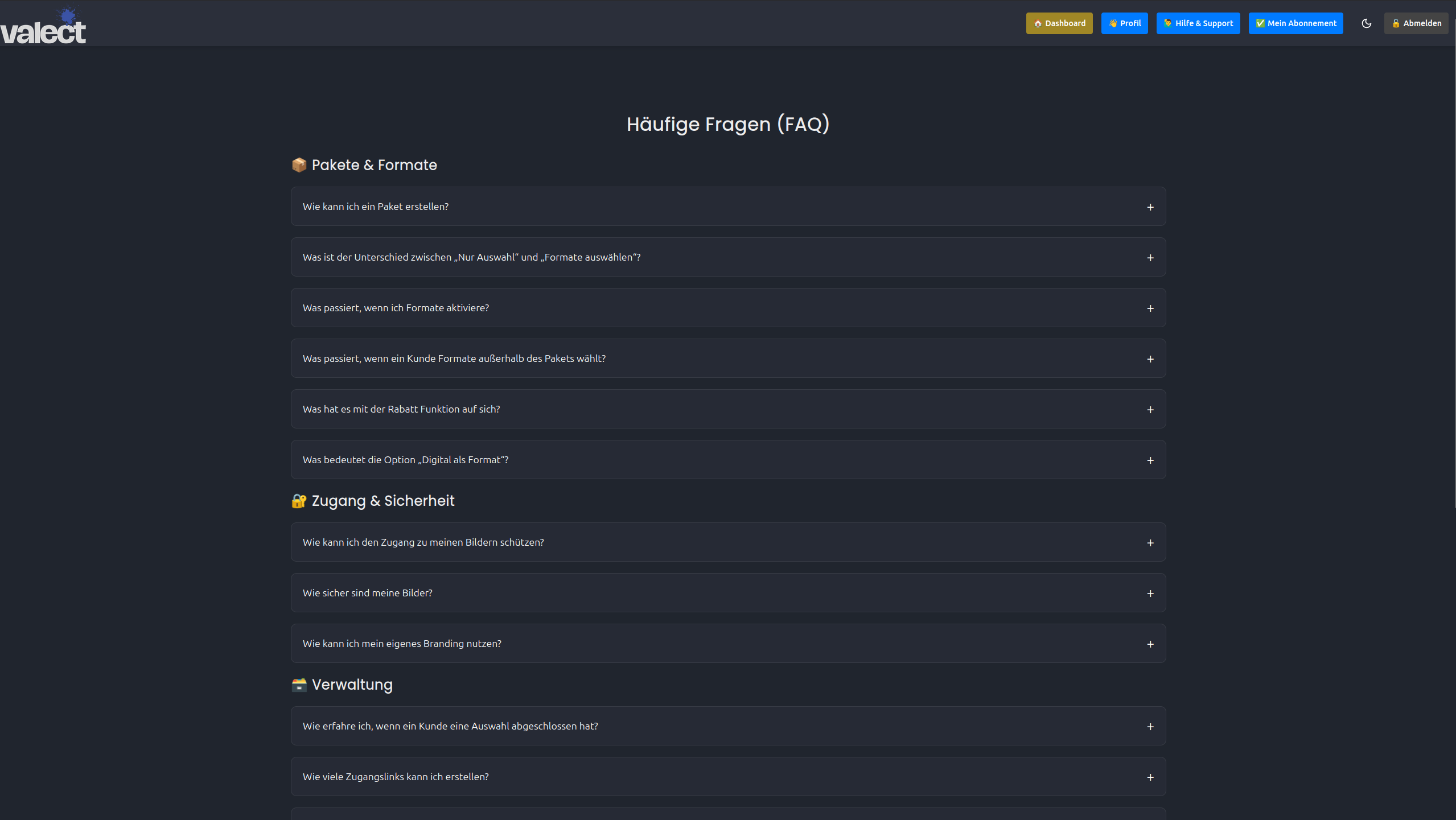
Task: Click the valect logo
Action: (43, 27)
